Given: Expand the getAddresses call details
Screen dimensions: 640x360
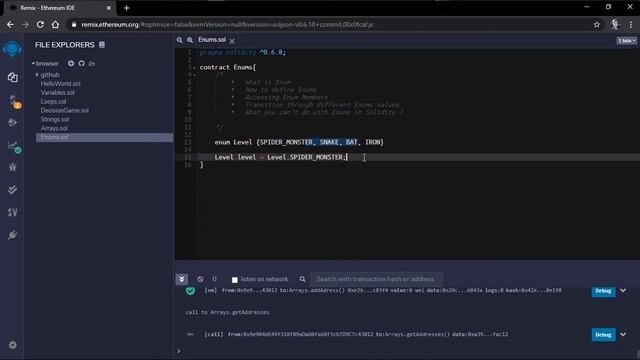Looking at the screenshot, I should (x=623, y=334).
